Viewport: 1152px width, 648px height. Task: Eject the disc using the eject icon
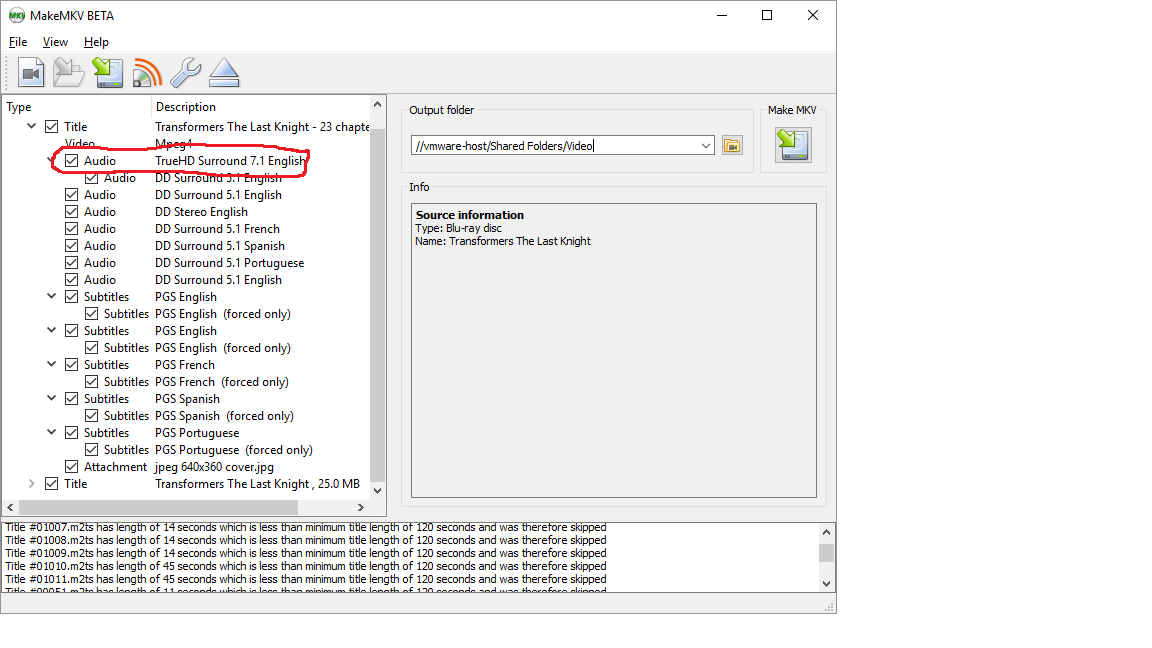pos(224,73)
